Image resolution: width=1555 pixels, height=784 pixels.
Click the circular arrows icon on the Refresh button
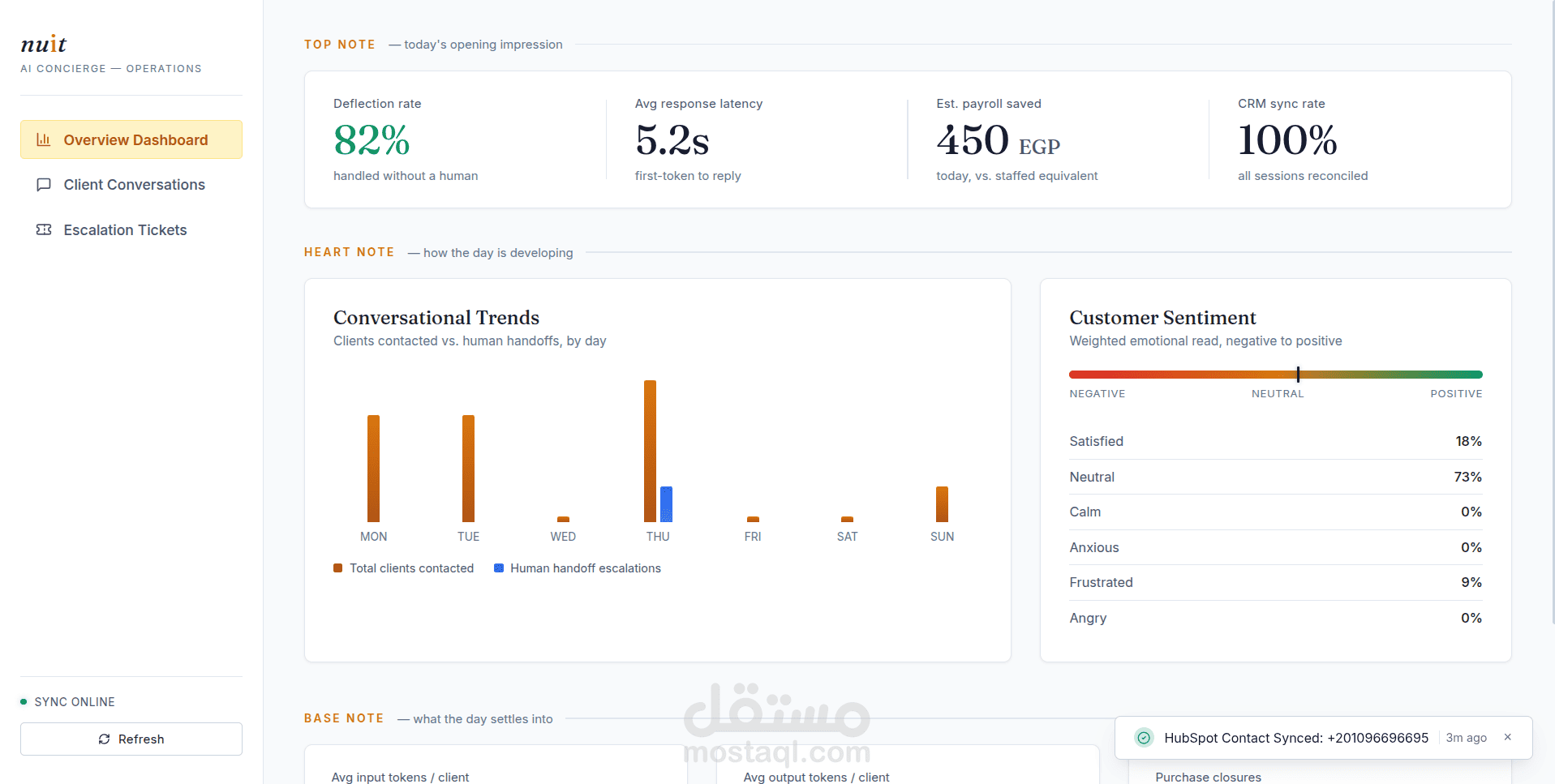[105, 739]
